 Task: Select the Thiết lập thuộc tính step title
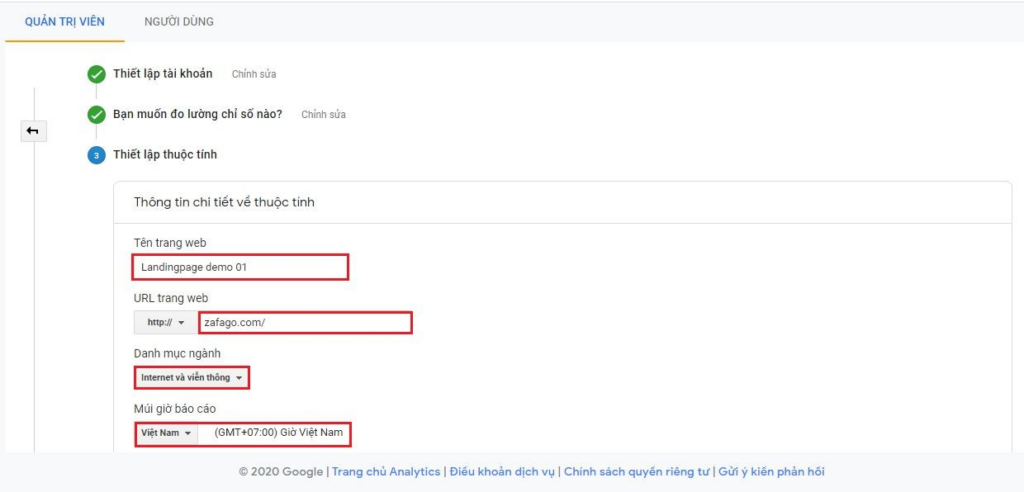165,155
